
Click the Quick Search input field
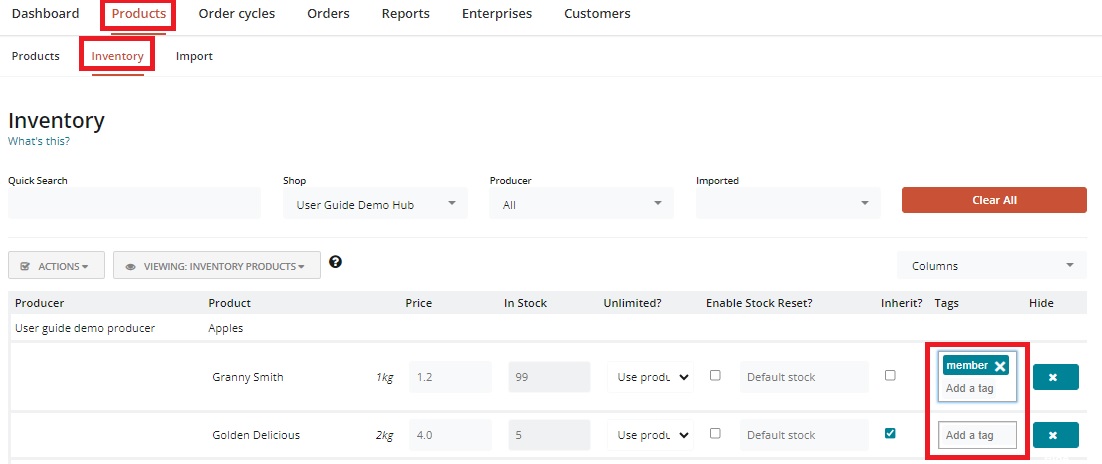click(x=134, y=204)
